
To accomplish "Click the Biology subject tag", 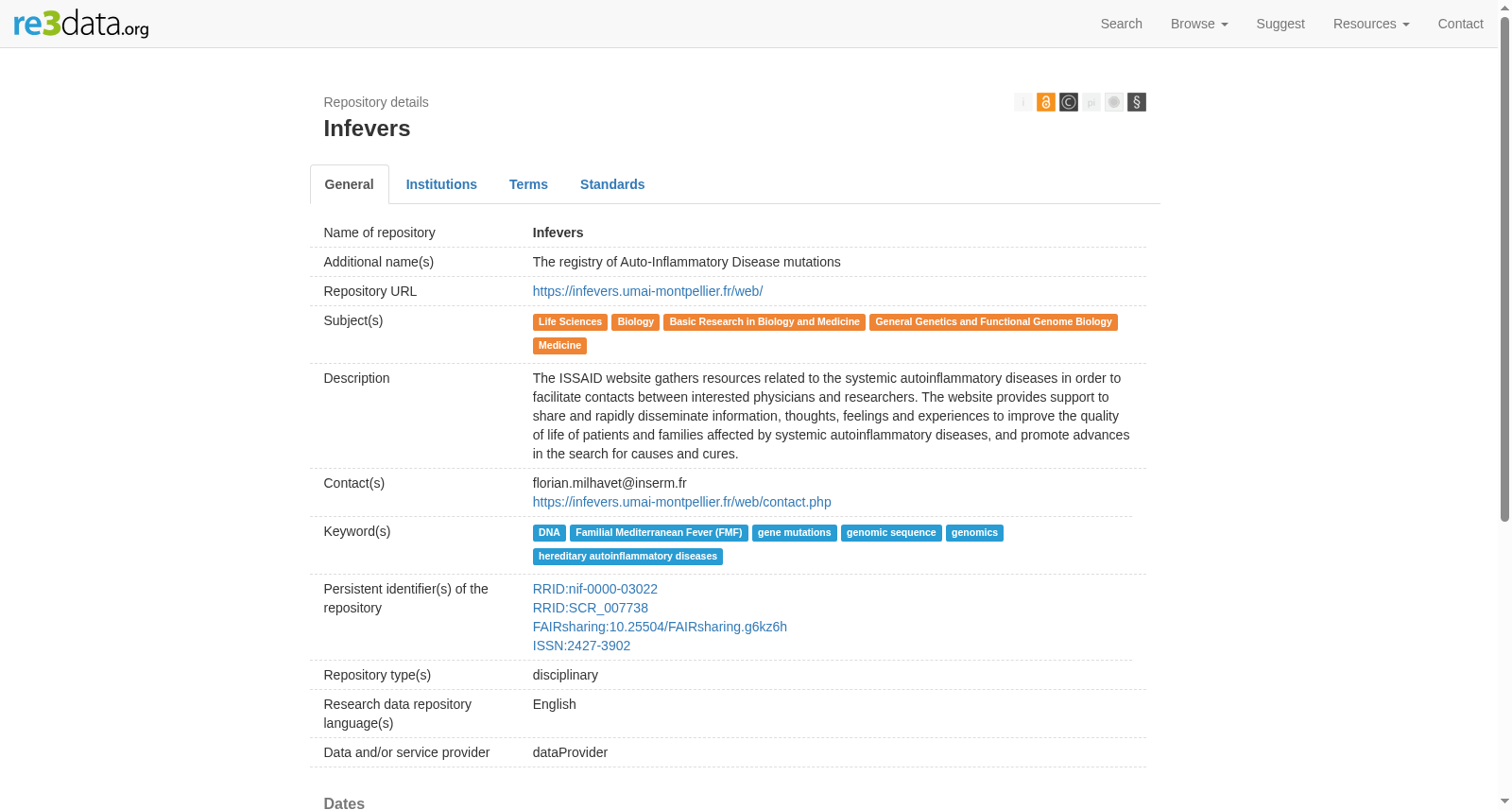I will point(635,322).
